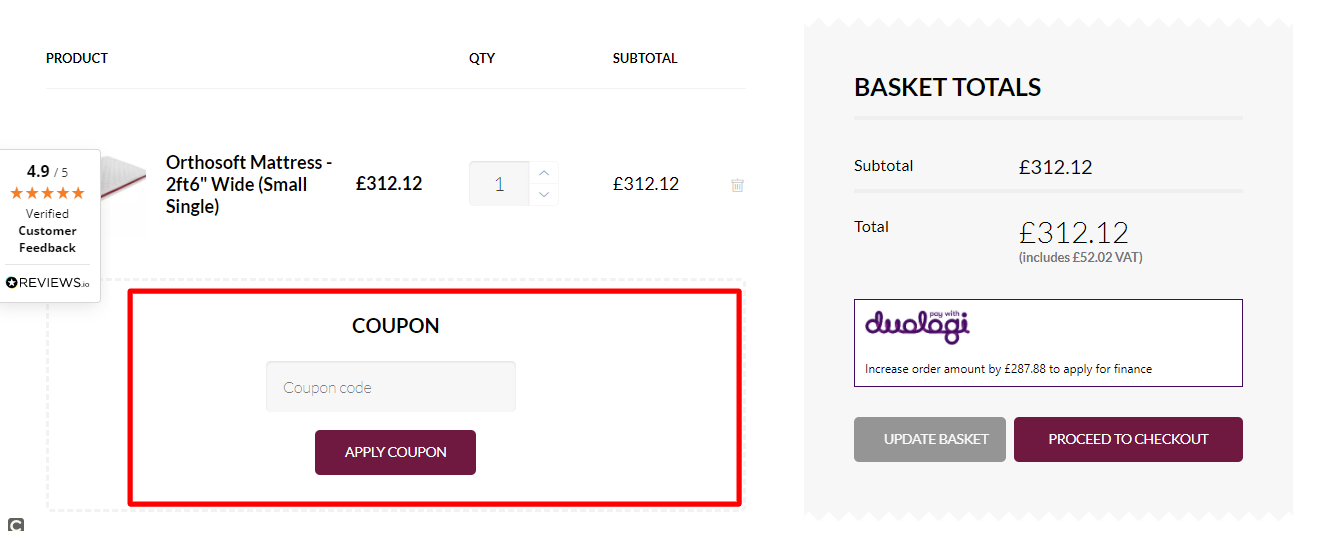Click the Duologi finance message text

point(1008,369)
